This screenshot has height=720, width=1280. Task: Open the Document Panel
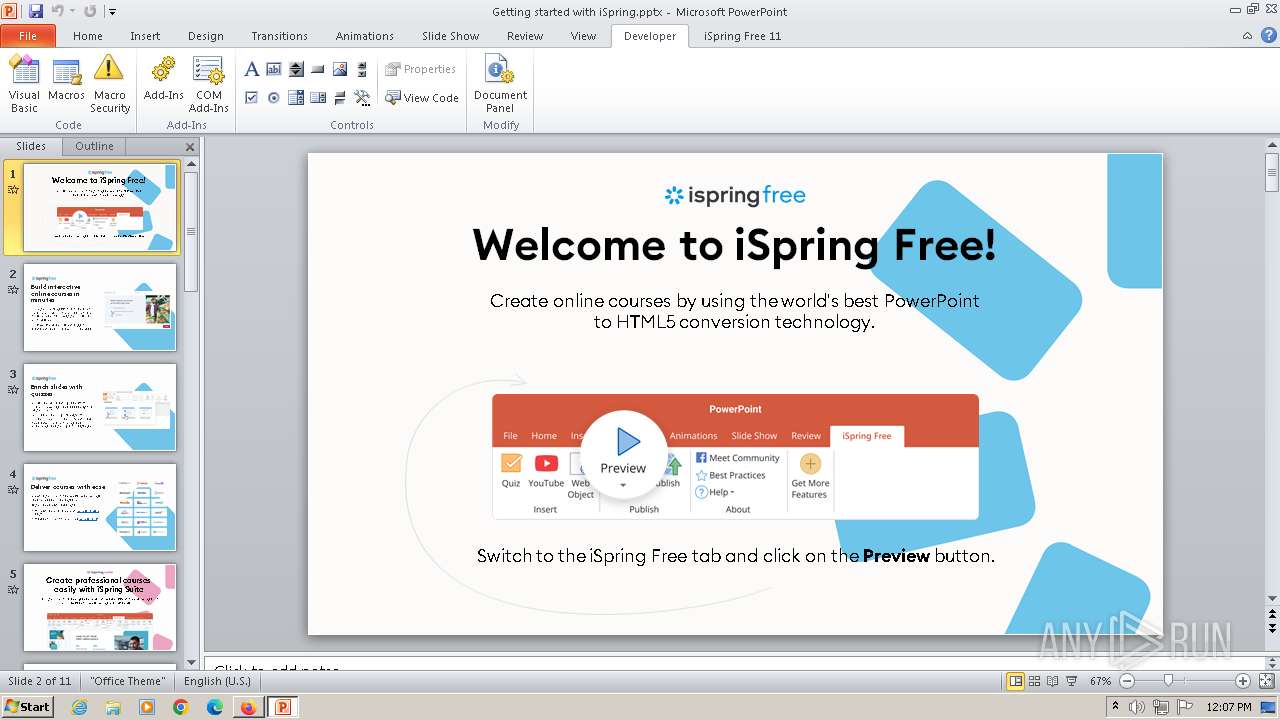(500, 84)
